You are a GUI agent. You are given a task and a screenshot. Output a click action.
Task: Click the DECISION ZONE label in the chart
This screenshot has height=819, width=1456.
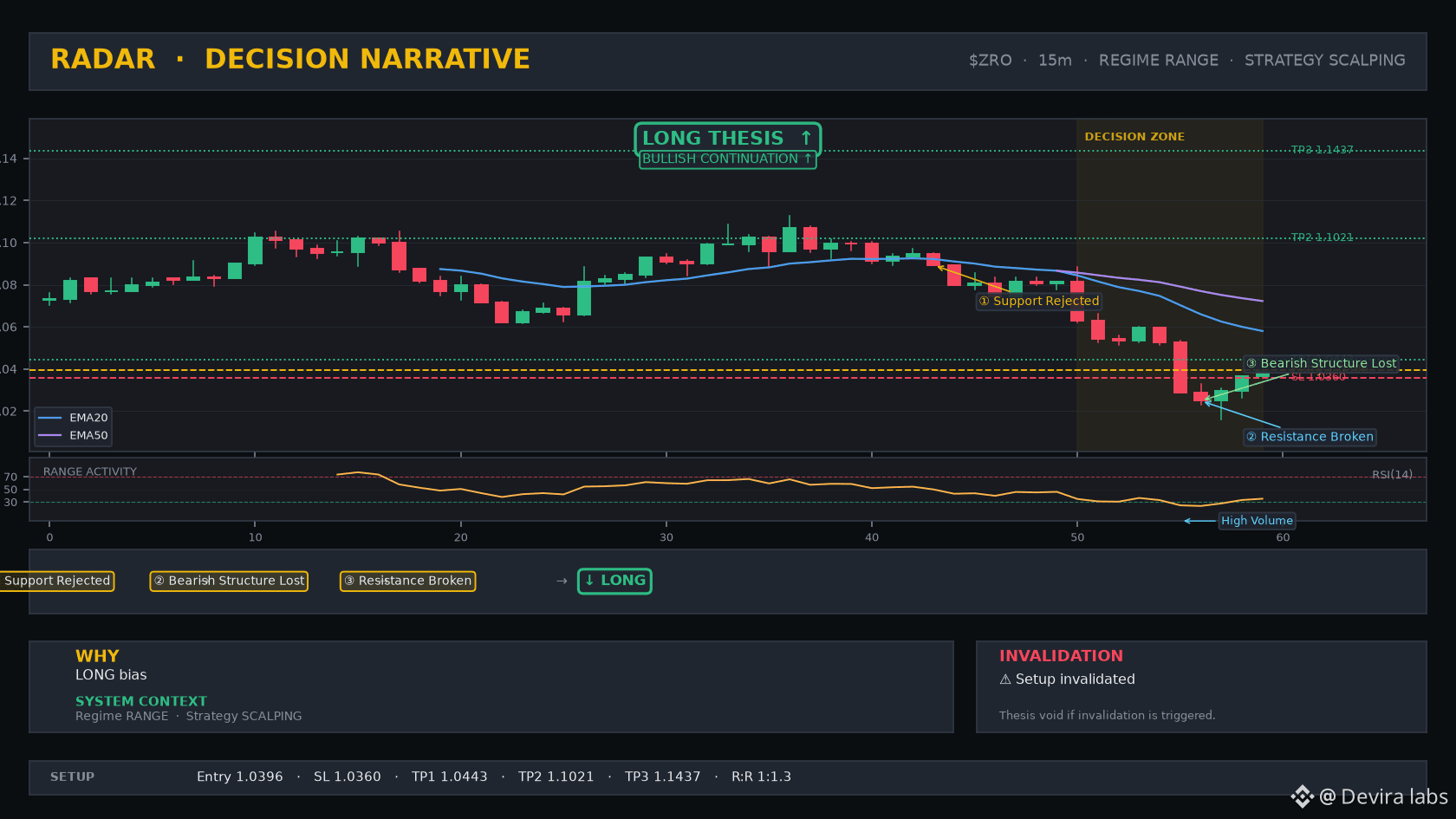(x=1134, y=137)
